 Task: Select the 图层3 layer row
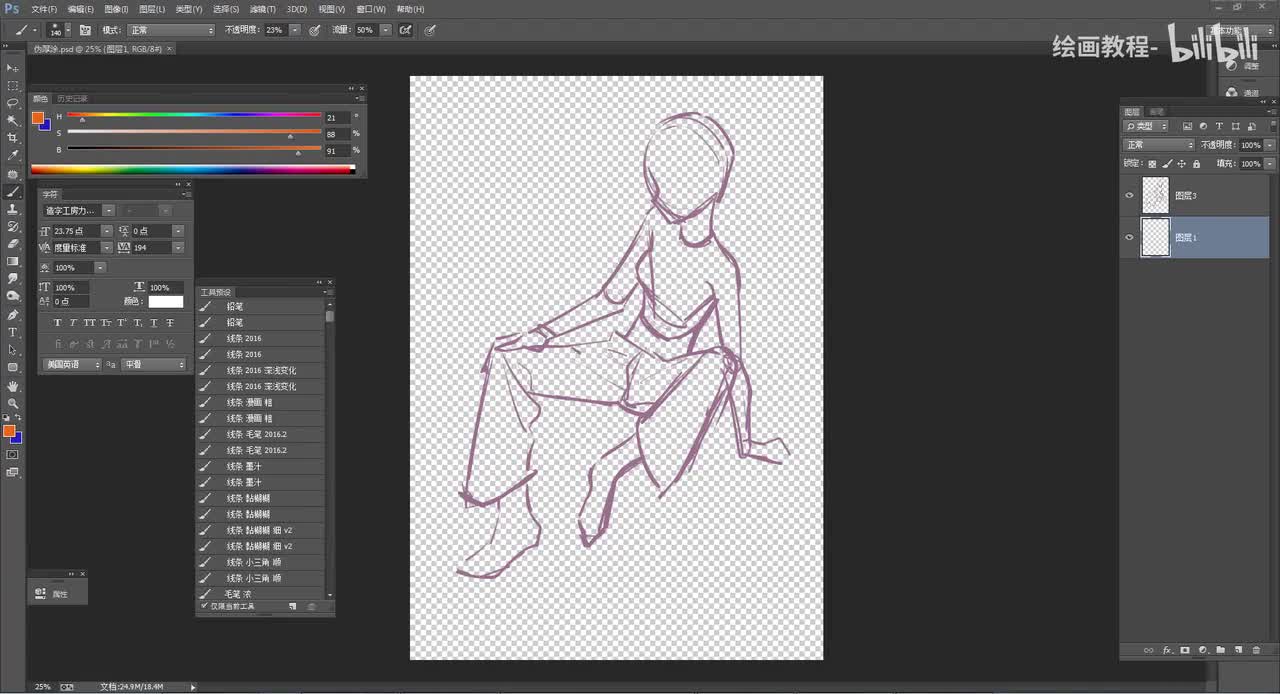[x=1215, y=196]
